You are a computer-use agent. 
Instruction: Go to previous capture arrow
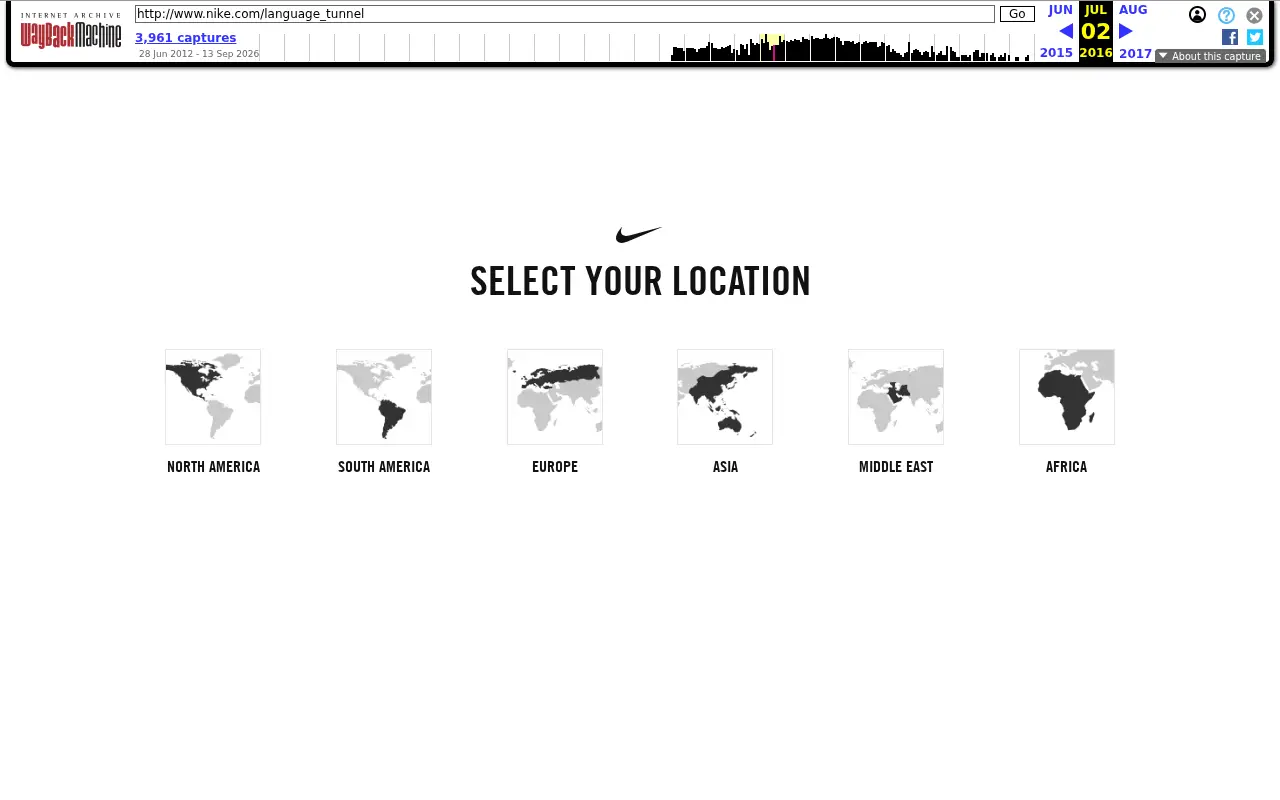click(1066, 31)
